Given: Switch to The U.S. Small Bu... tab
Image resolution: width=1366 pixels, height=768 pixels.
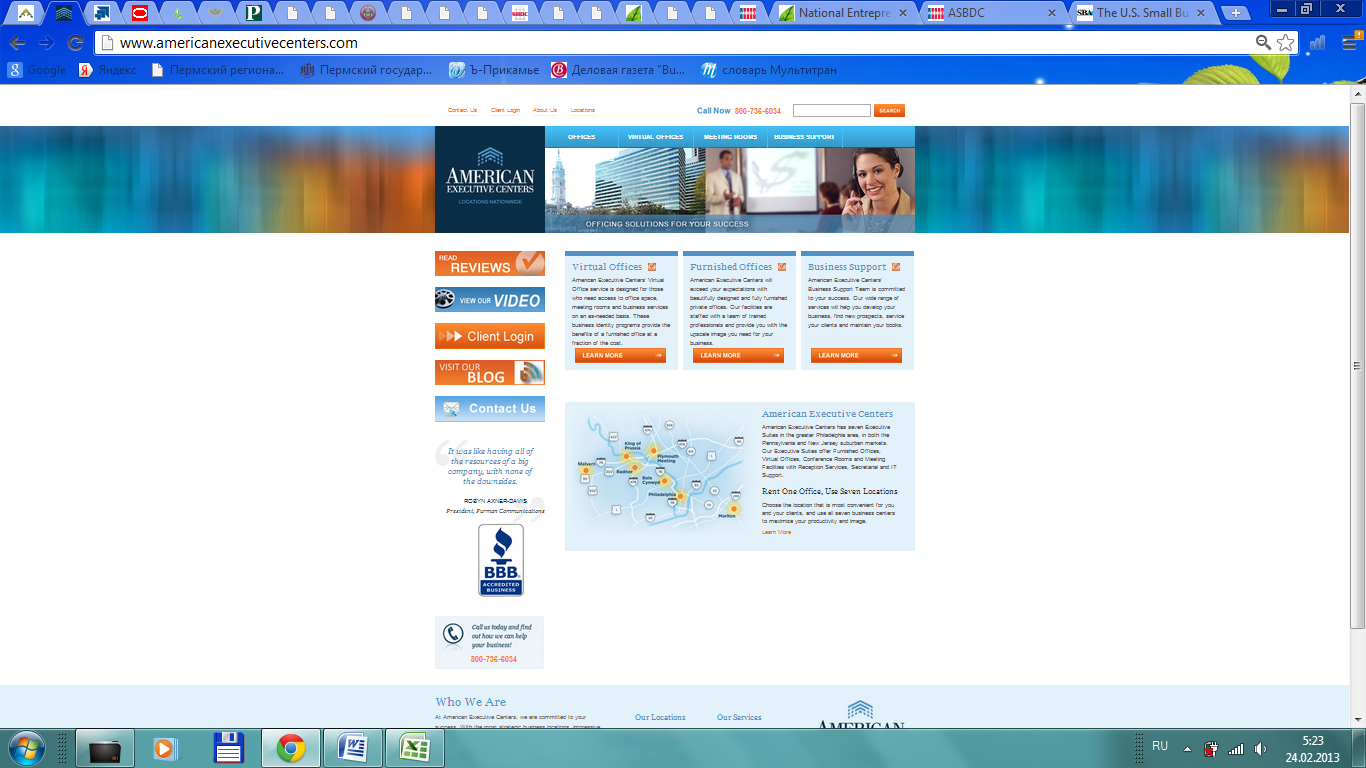Looking at the screenshot, I should [1140, 13].
